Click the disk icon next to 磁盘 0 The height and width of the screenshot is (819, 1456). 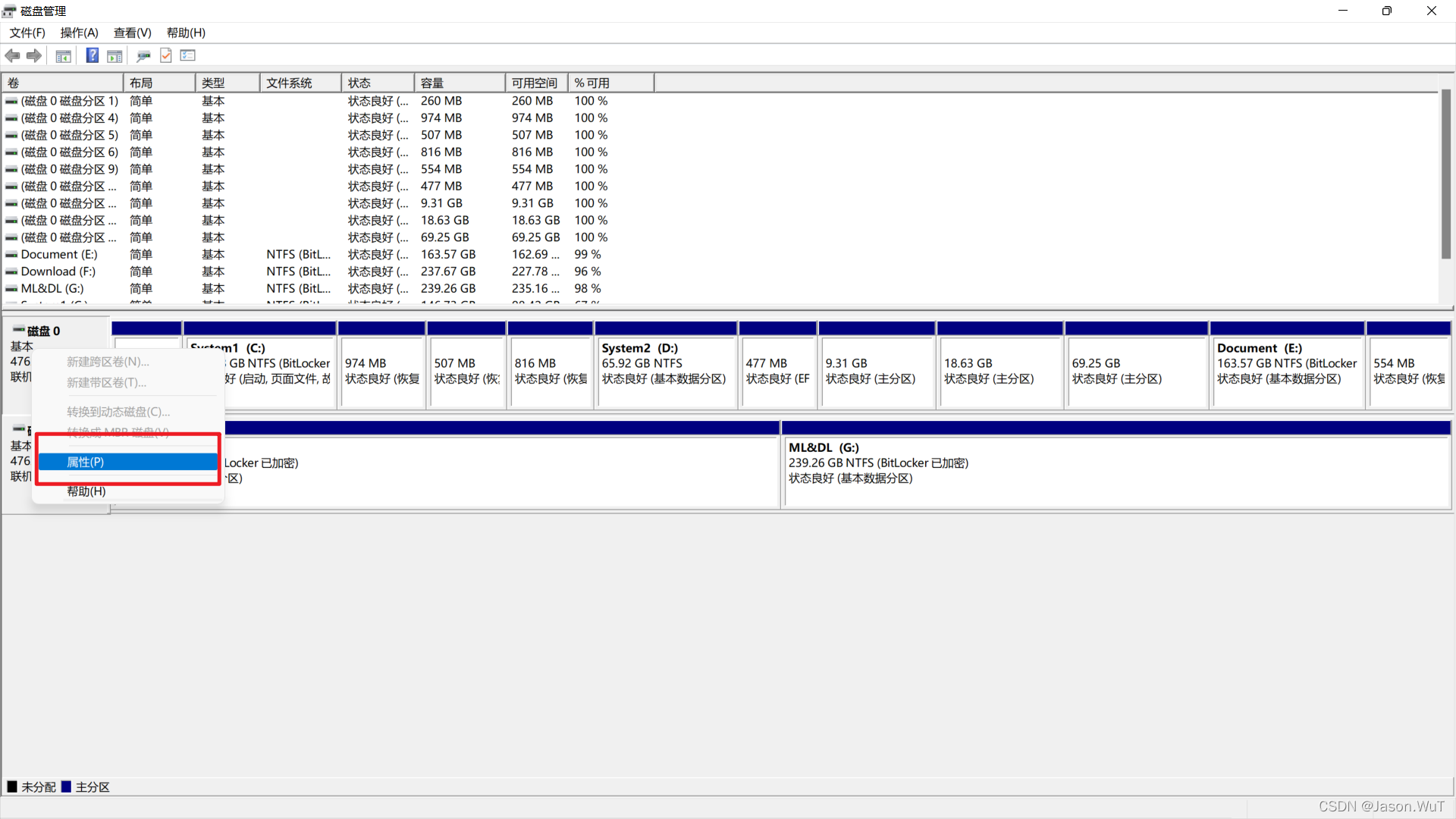[19, 331]
